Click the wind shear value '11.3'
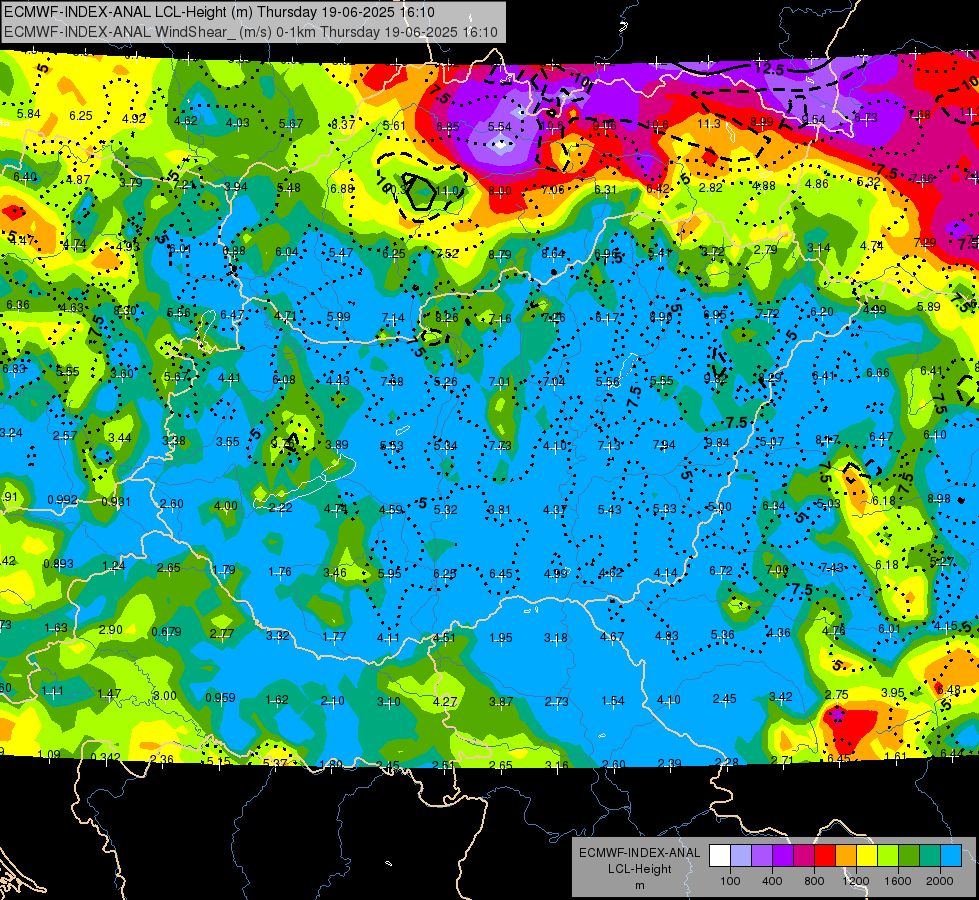Image resolution: width=979 pixels, height=900 pixels. (709, 124)
